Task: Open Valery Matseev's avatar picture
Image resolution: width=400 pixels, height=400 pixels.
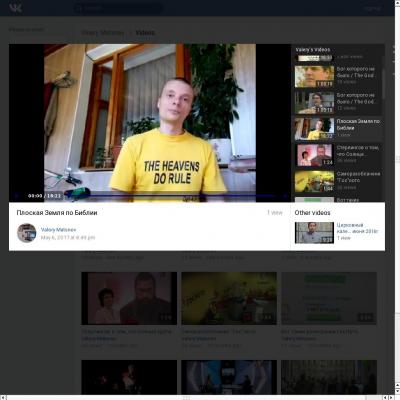Action: click(x=27, y=233)
